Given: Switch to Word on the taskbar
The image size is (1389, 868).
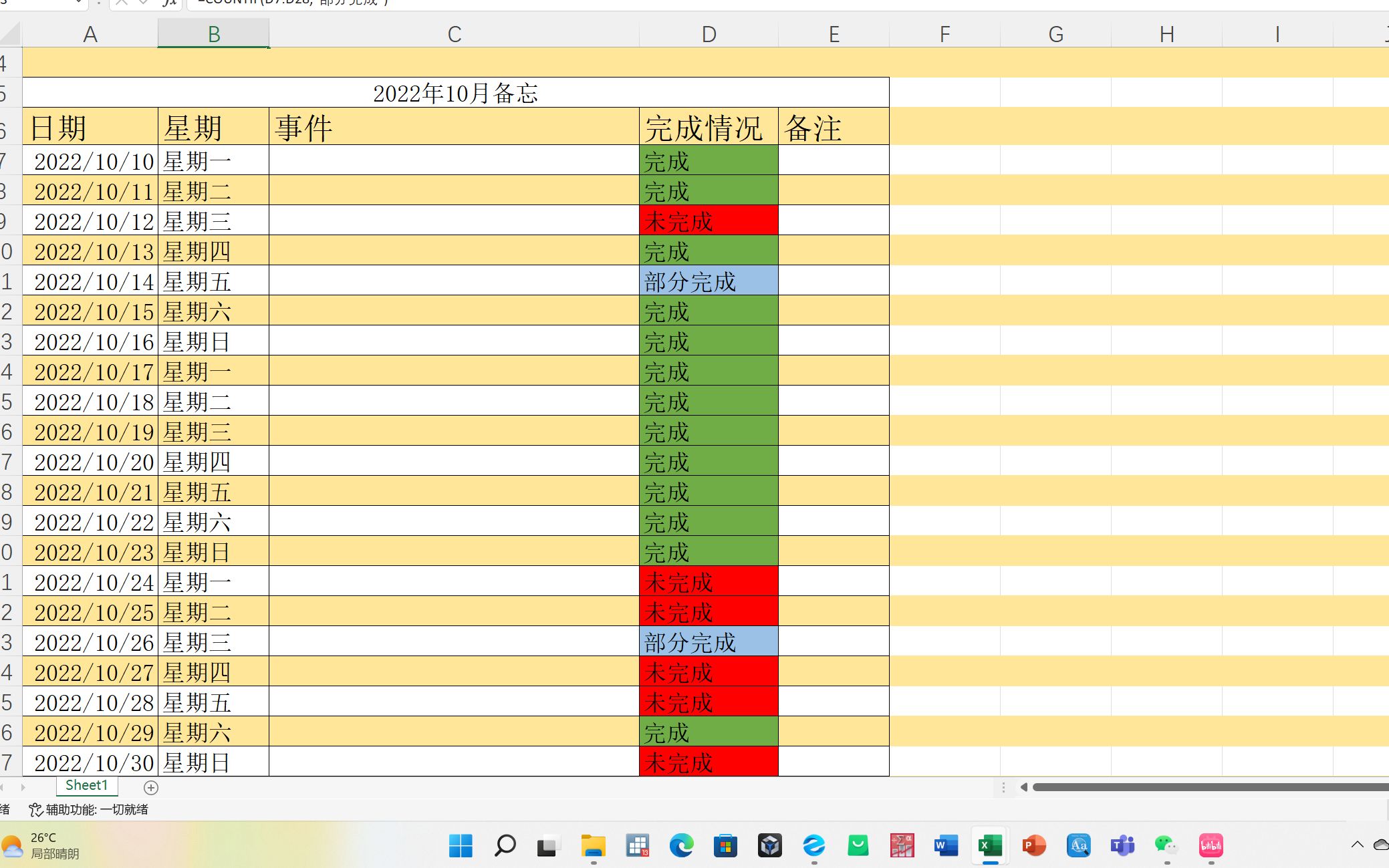Looking at the screenshot, I should click(946, 845).
